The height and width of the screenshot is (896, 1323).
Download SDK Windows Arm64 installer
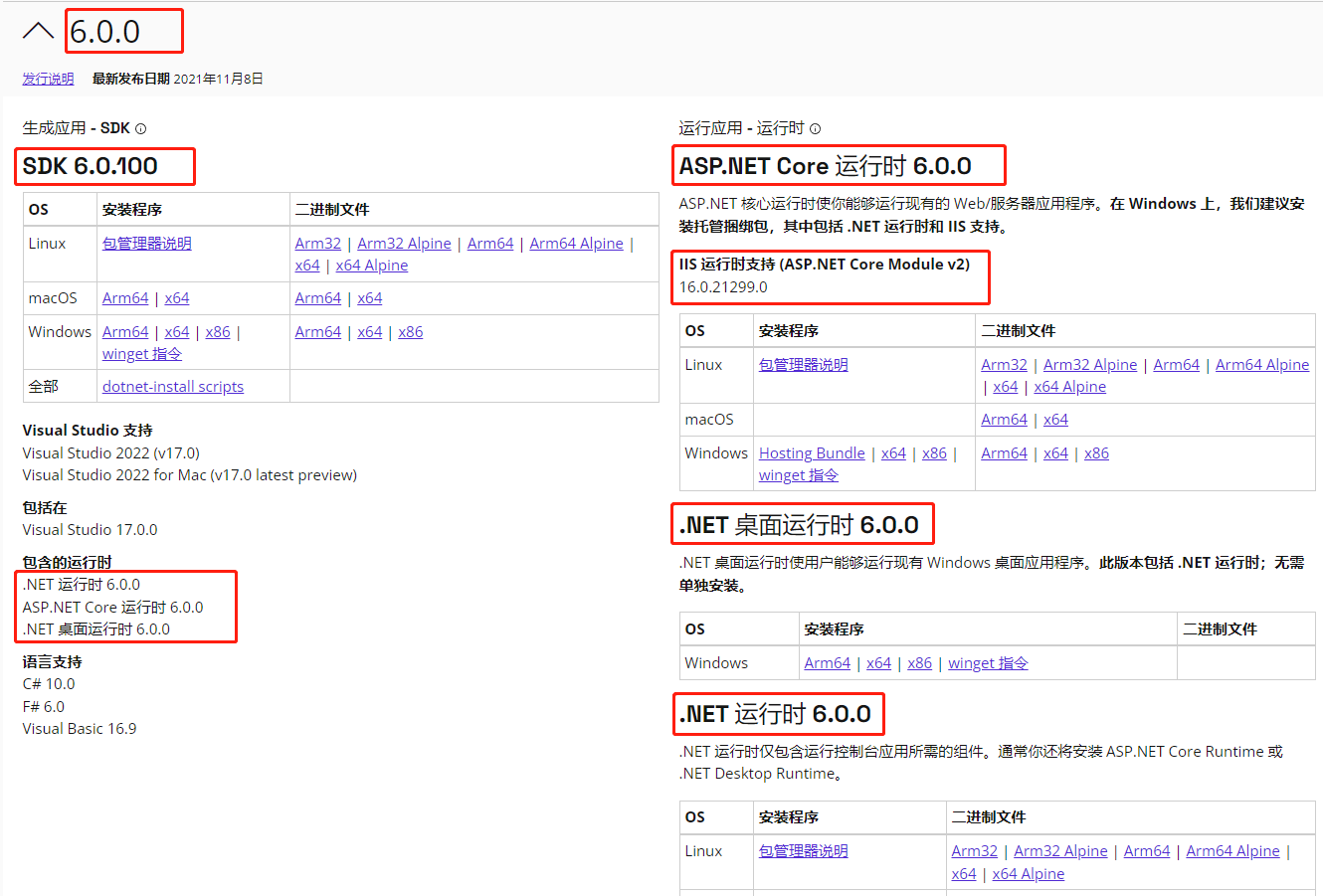click(x=125, y=332)
